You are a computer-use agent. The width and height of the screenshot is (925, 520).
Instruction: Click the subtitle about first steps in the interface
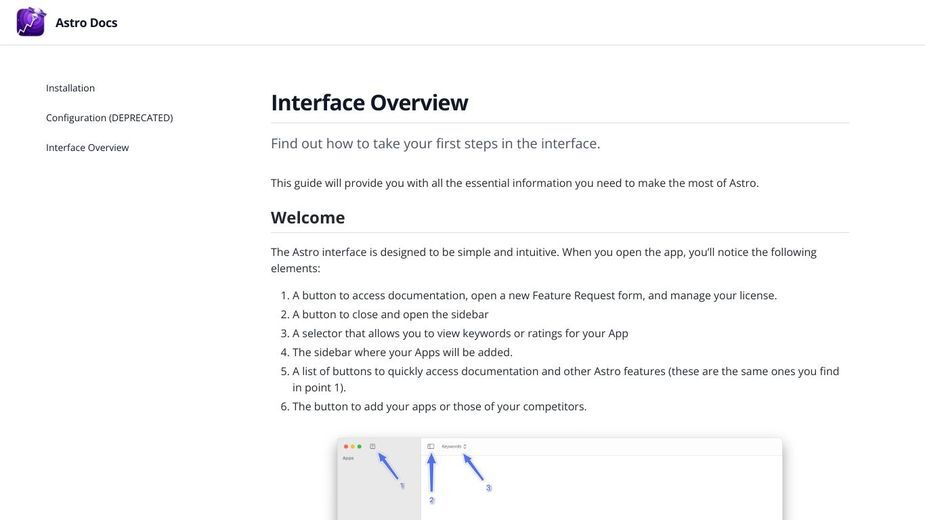(435, 143)
